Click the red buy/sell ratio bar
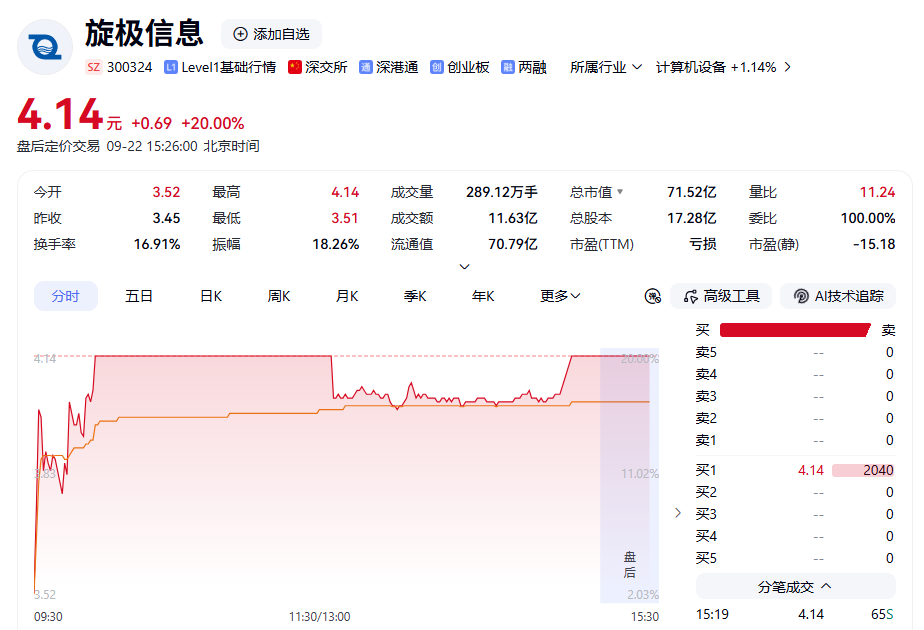The image size is (924, 630). [795, 330]
